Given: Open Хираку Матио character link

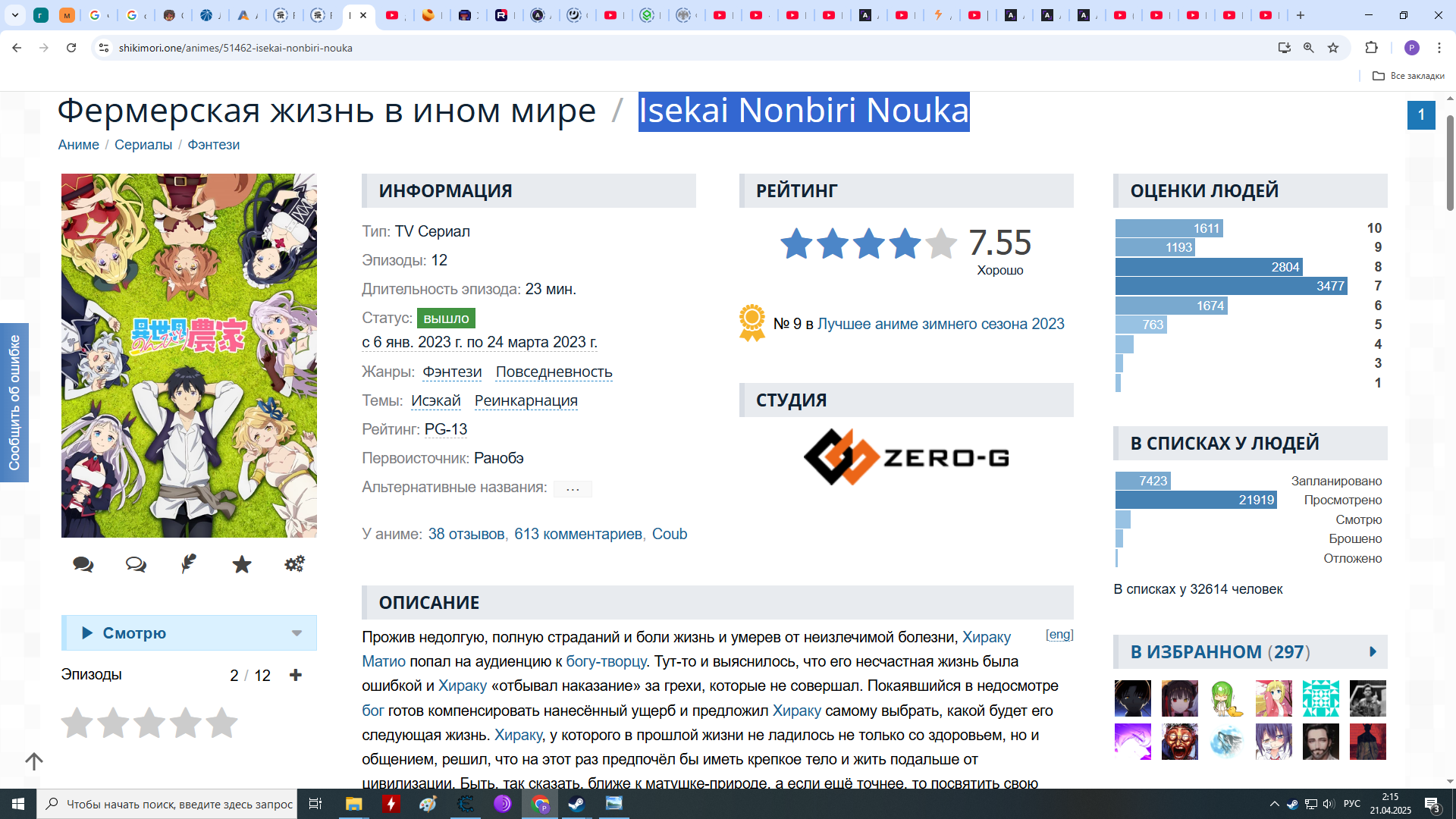Looking at the screenshot, I should 987,637.
